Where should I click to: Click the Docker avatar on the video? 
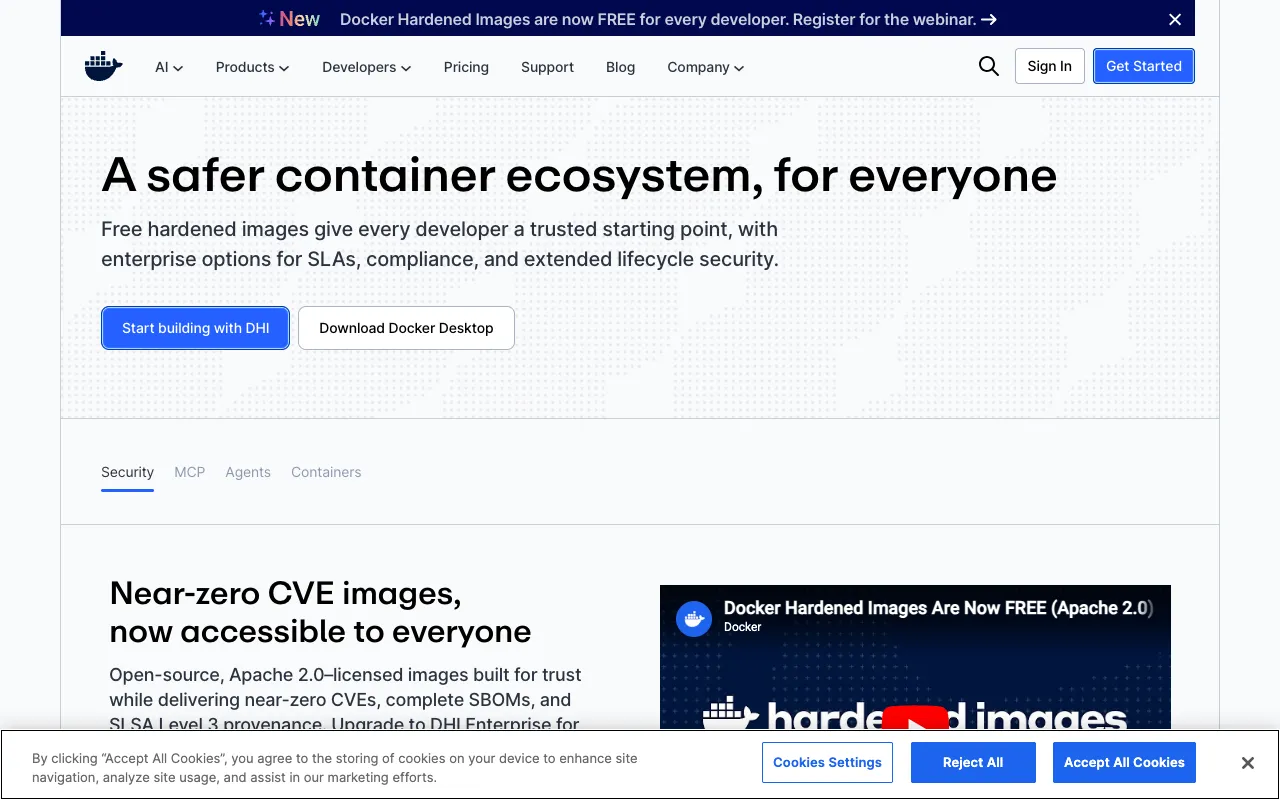pyautogui.click(x=694, y=619)
